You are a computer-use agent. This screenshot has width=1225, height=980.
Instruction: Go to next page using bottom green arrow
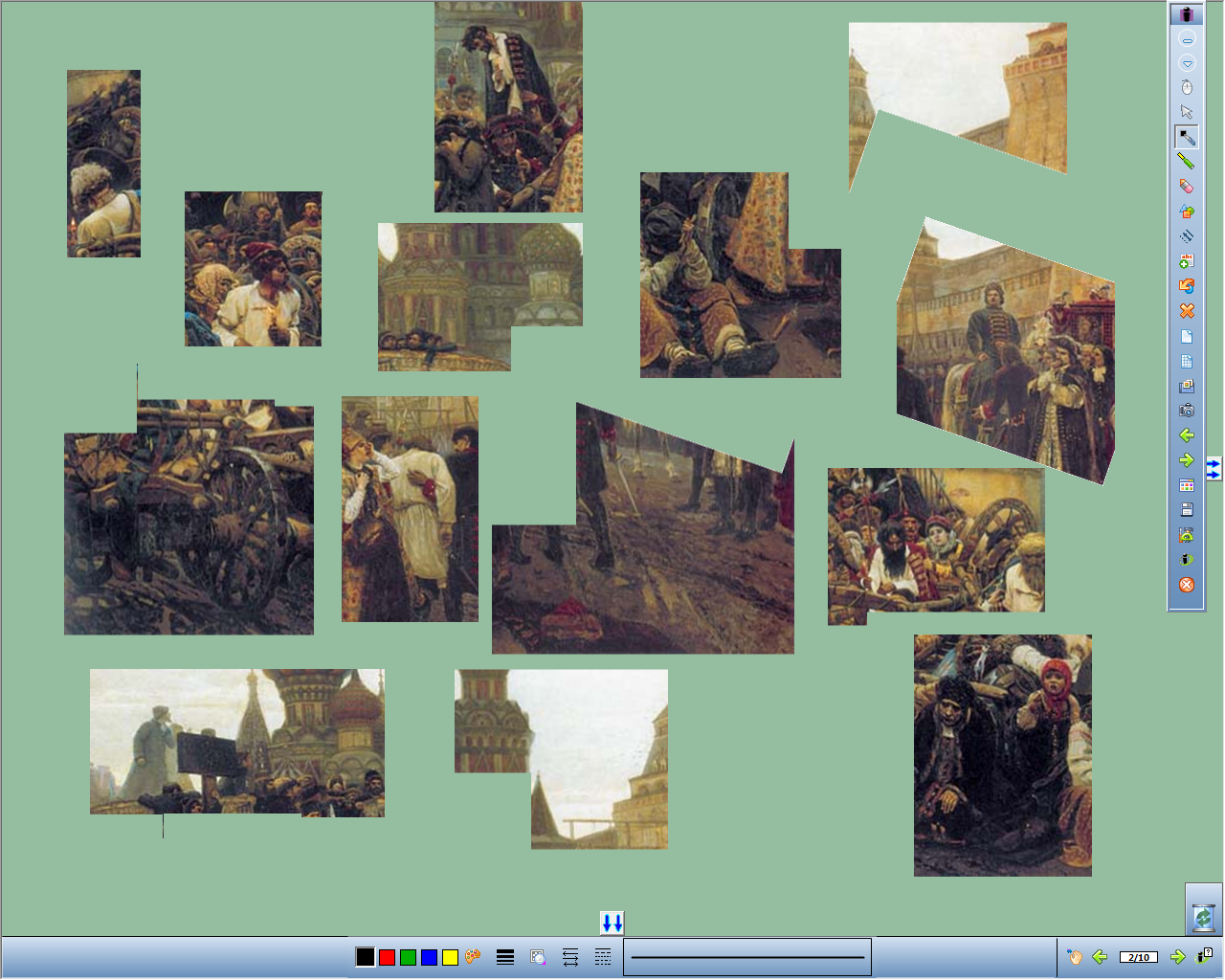(1178, 956)
